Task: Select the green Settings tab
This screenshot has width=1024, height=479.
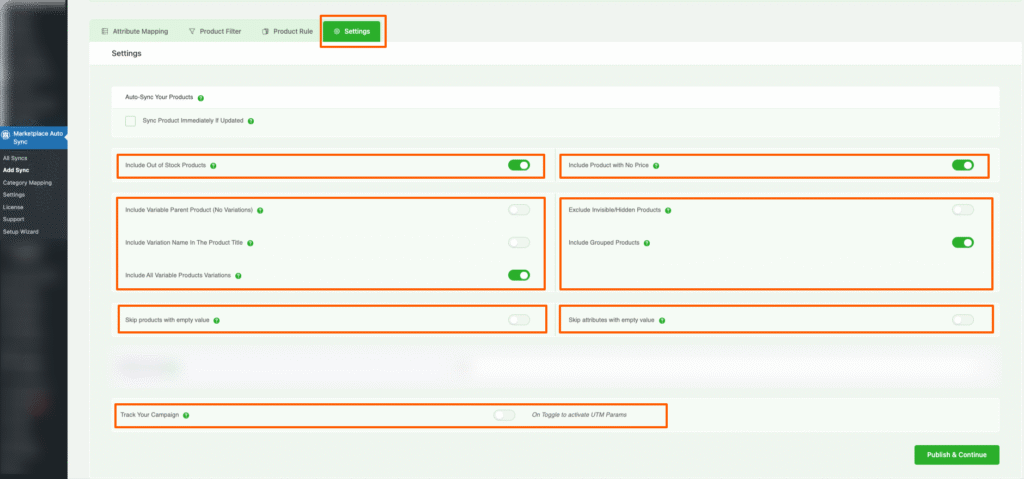Action: tap(351, 31)
